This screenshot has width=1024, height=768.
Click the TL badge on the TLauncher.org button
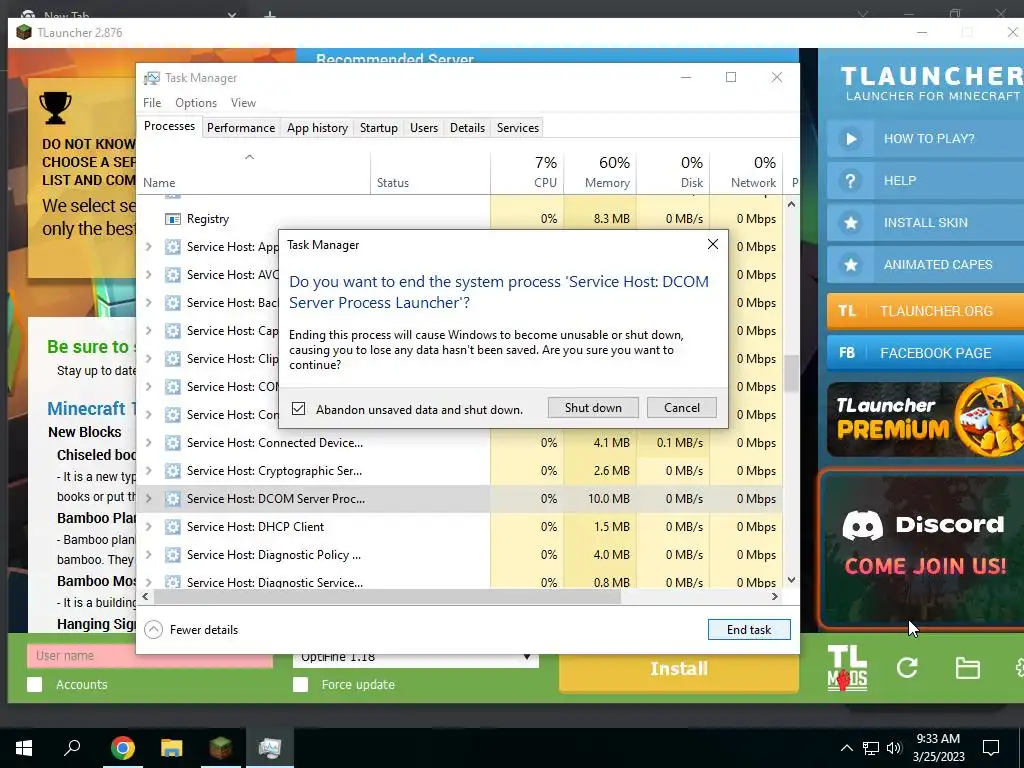847,311
